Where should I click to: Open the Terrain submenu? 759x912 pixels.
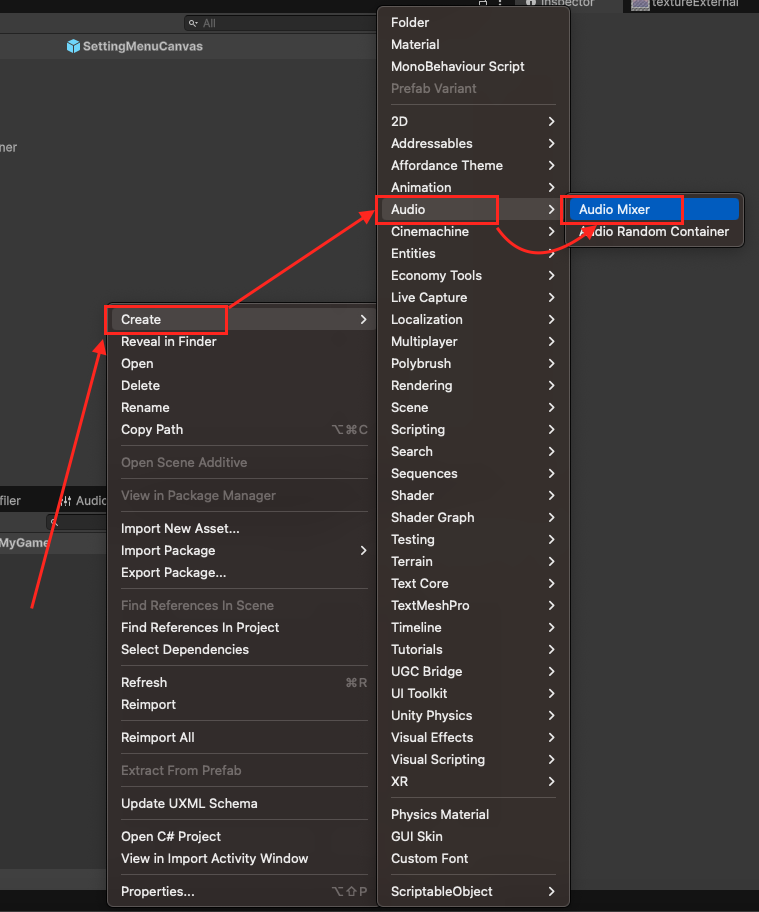[473, 562]
